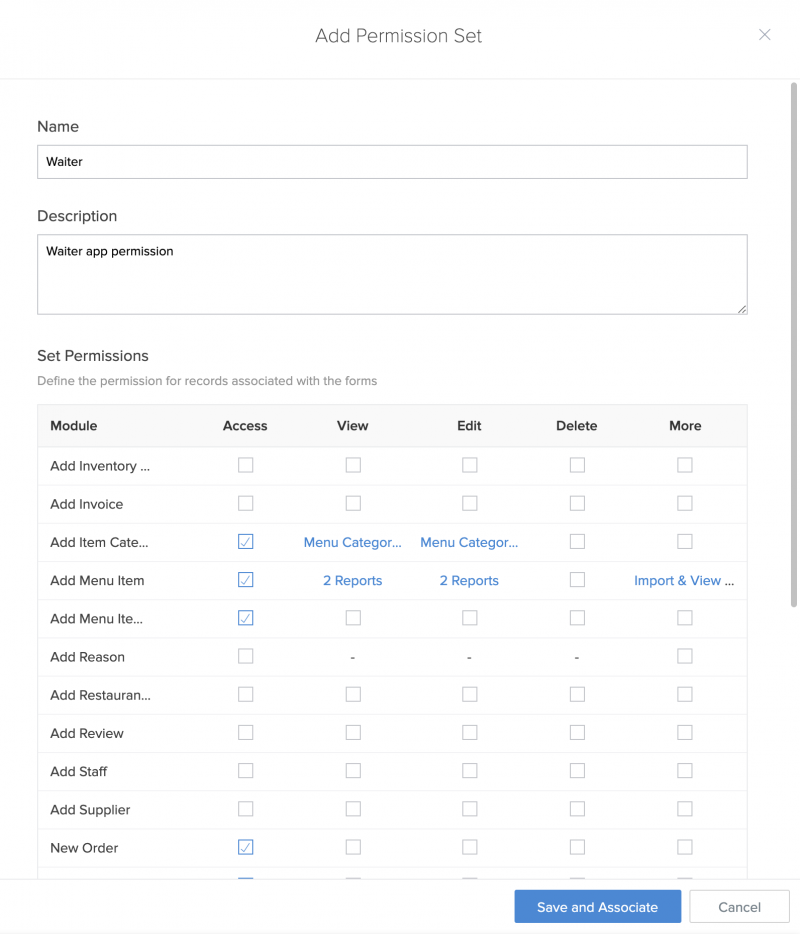Uncheck Access for Add Item Category
Viewport: 800px width, 934px height.
click(x=246, y=542)
